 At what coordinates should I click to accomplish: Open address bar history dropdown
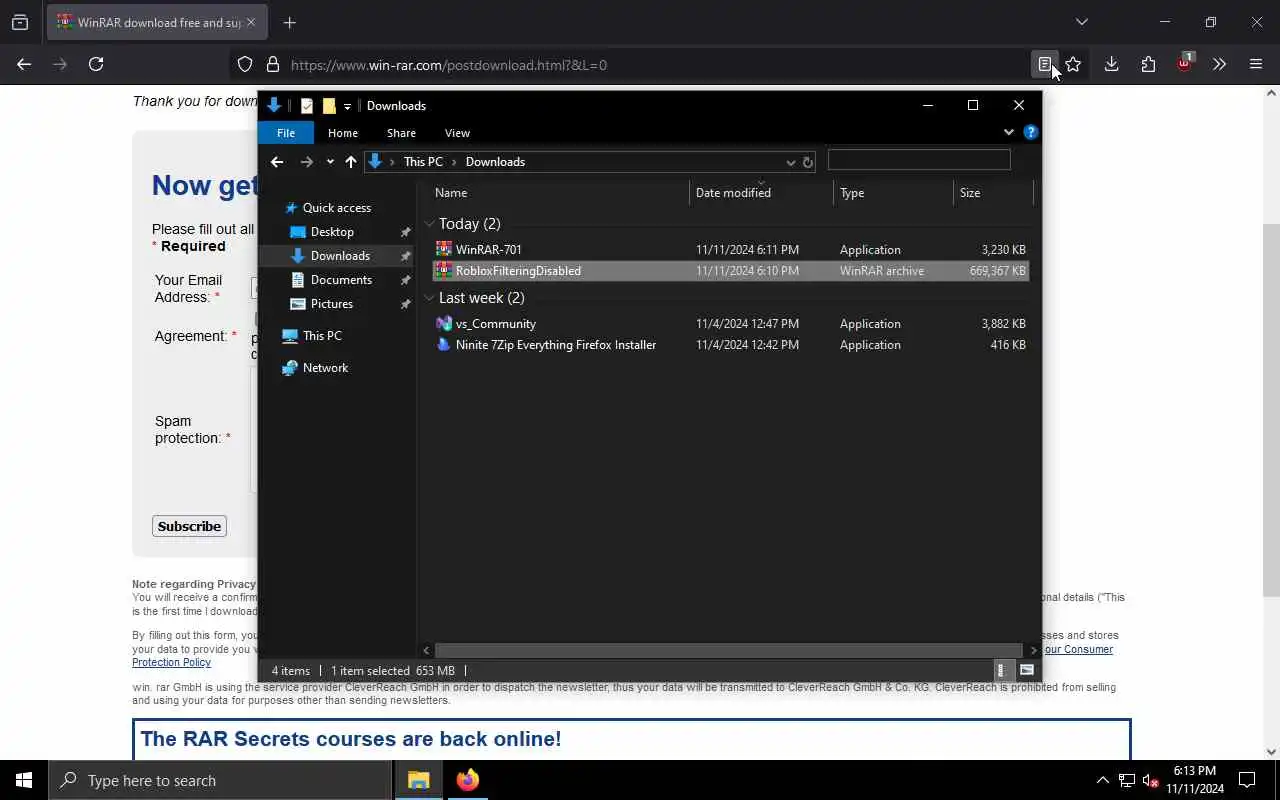click(x=790, y=162)
